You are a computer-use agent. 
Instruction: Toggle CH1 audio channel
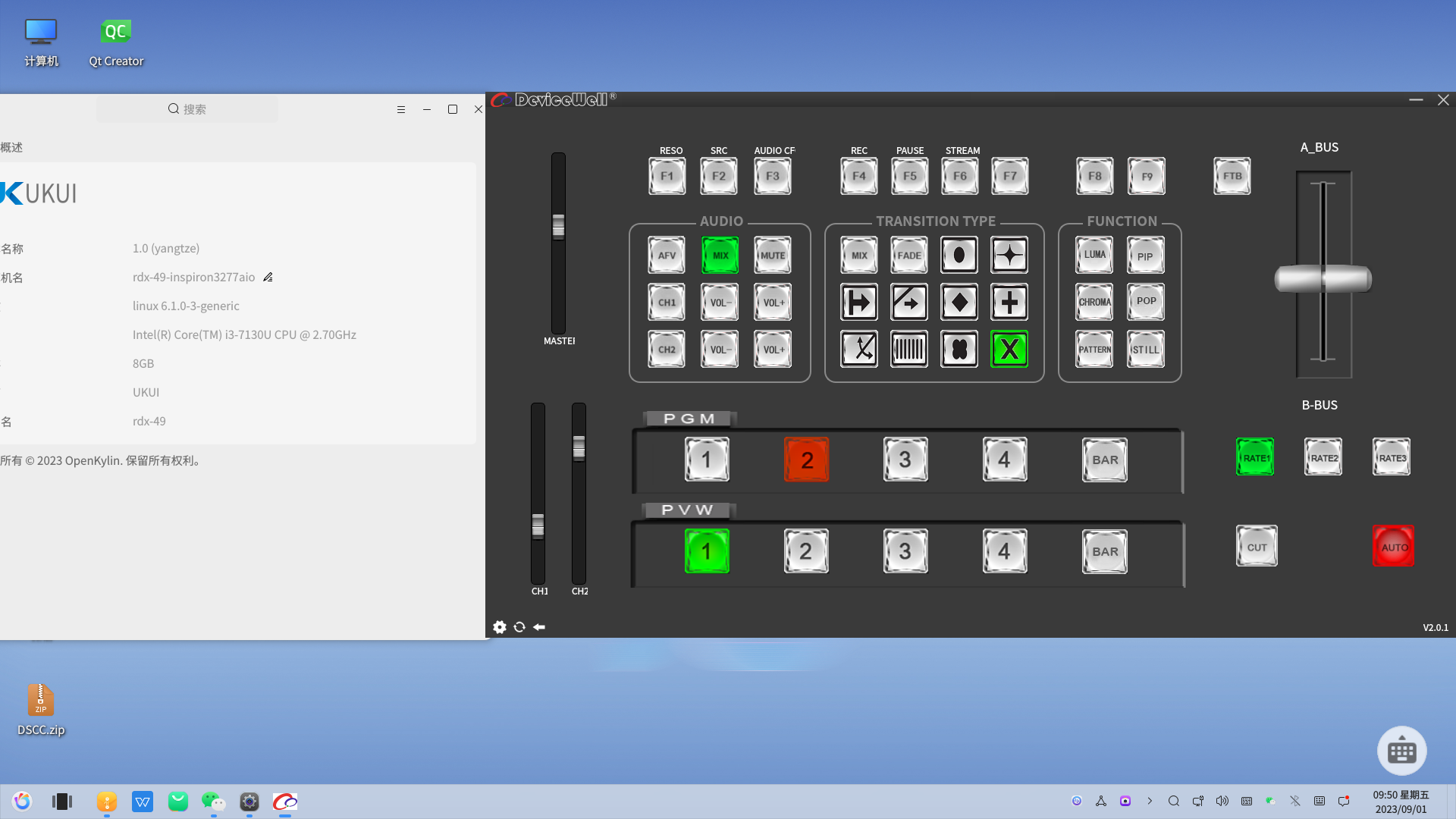coord(667,303)
